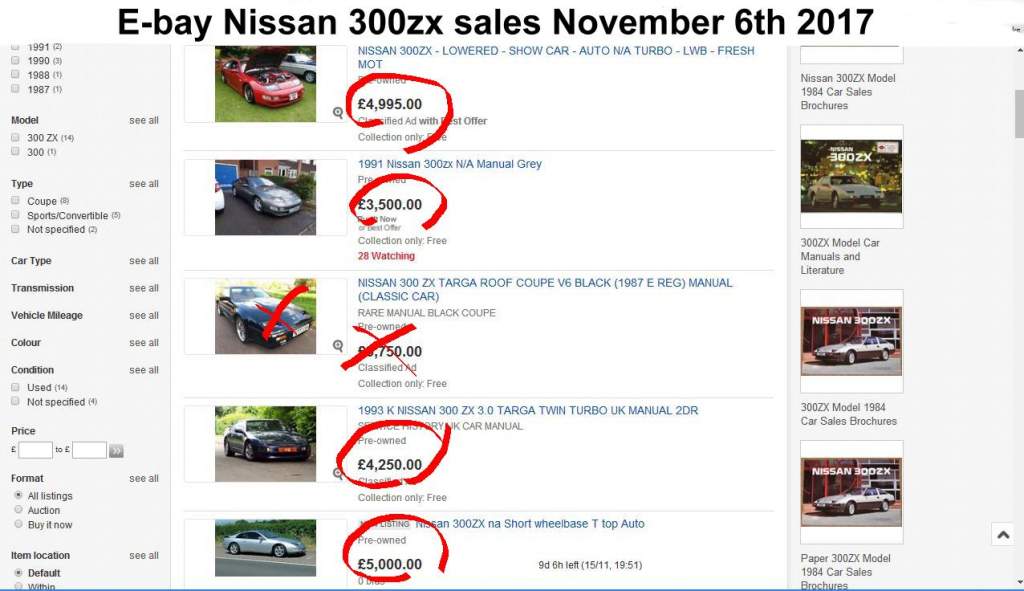
Task: Tick the 300 ZX model checkbox
Action: 15,137
